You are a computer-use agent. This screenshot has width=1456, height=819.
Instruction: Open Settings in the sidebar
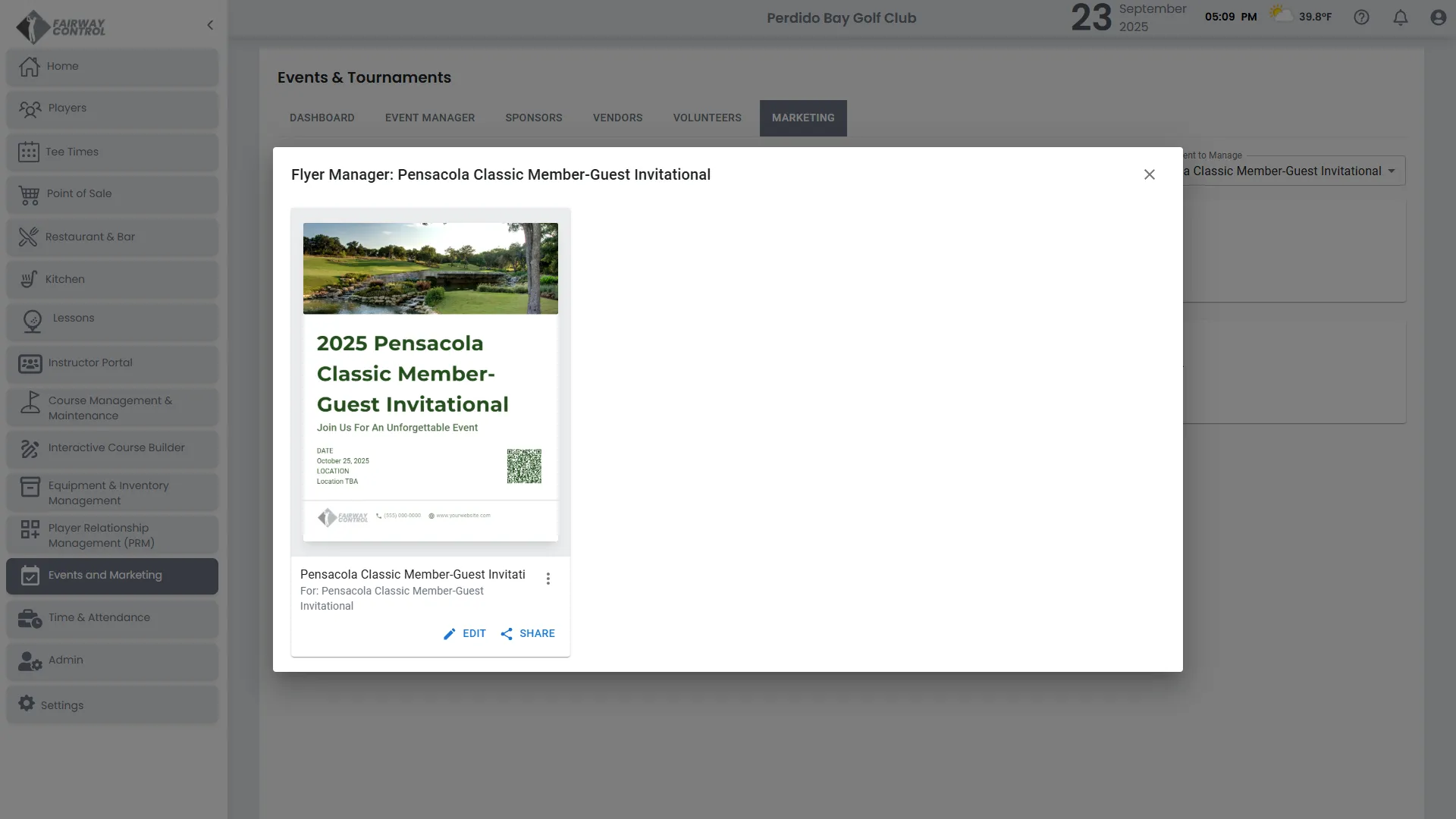62,705
